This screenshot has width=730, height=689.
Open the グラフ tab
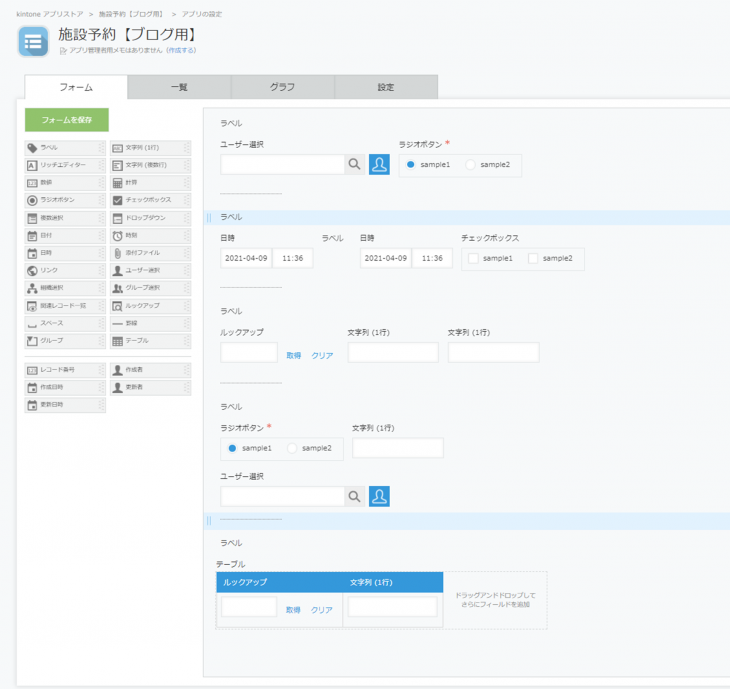click(283, 87)
